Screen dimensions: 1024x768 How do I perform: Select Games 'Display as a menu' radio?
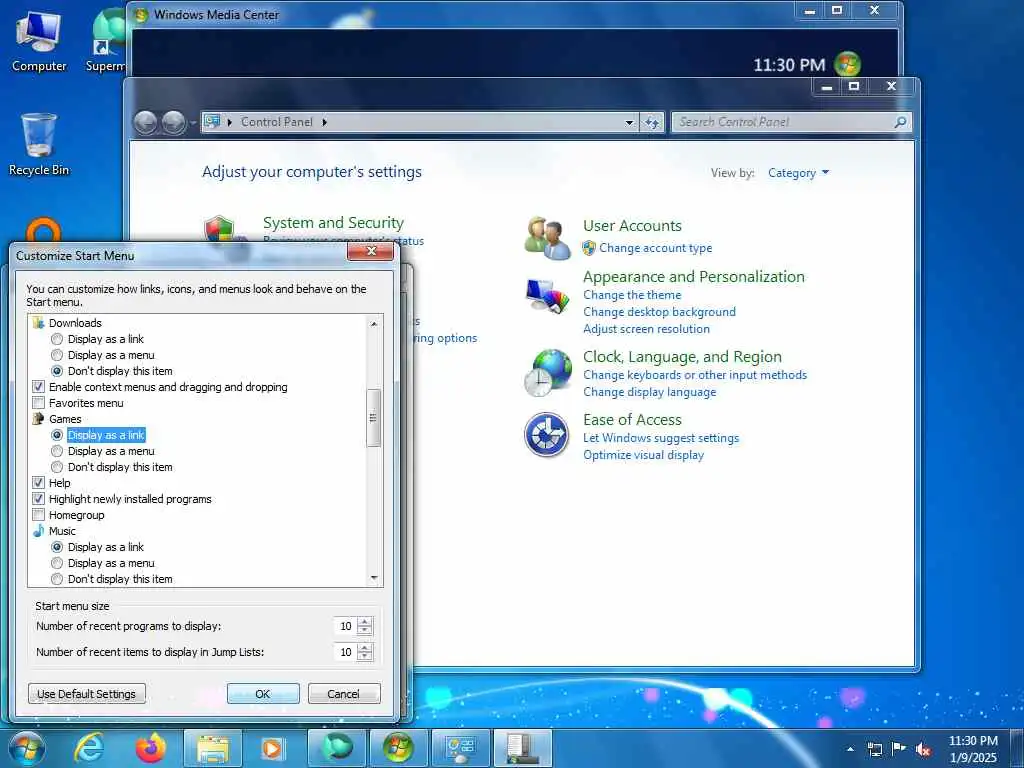click(57, 451)
